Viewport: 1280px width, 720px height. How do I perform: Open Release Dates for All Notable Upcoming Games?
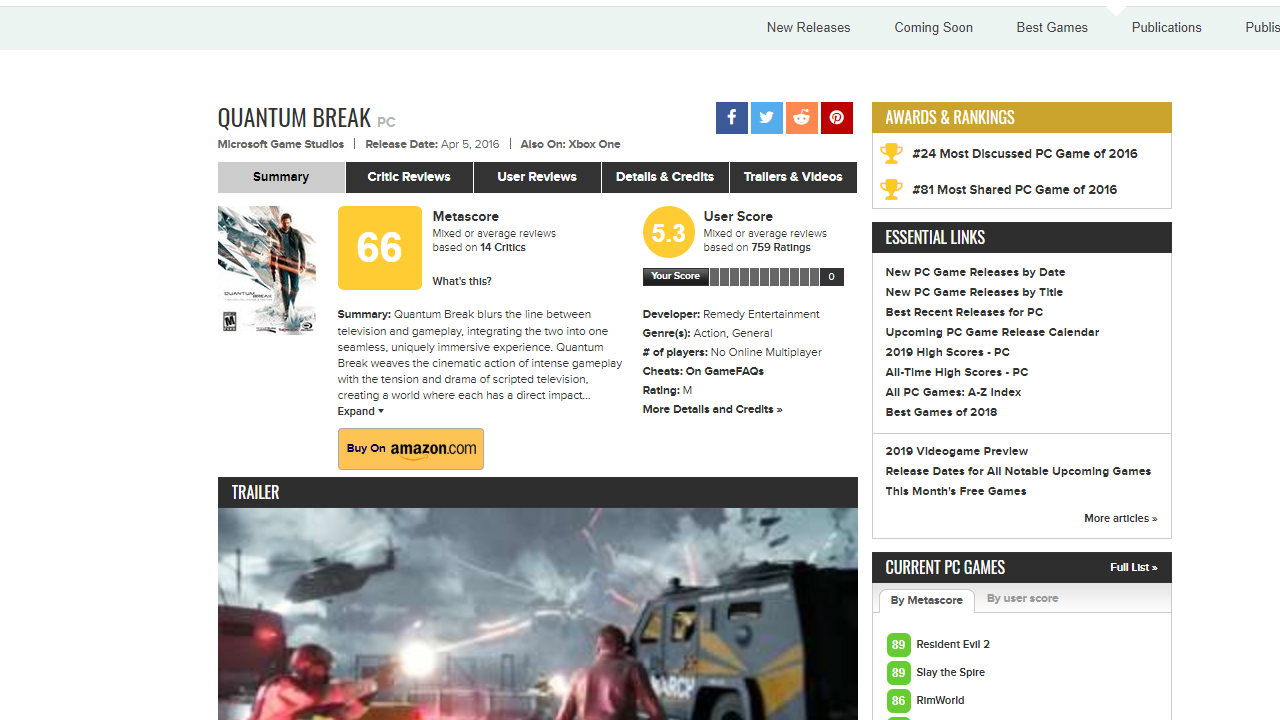point(1018,471)
